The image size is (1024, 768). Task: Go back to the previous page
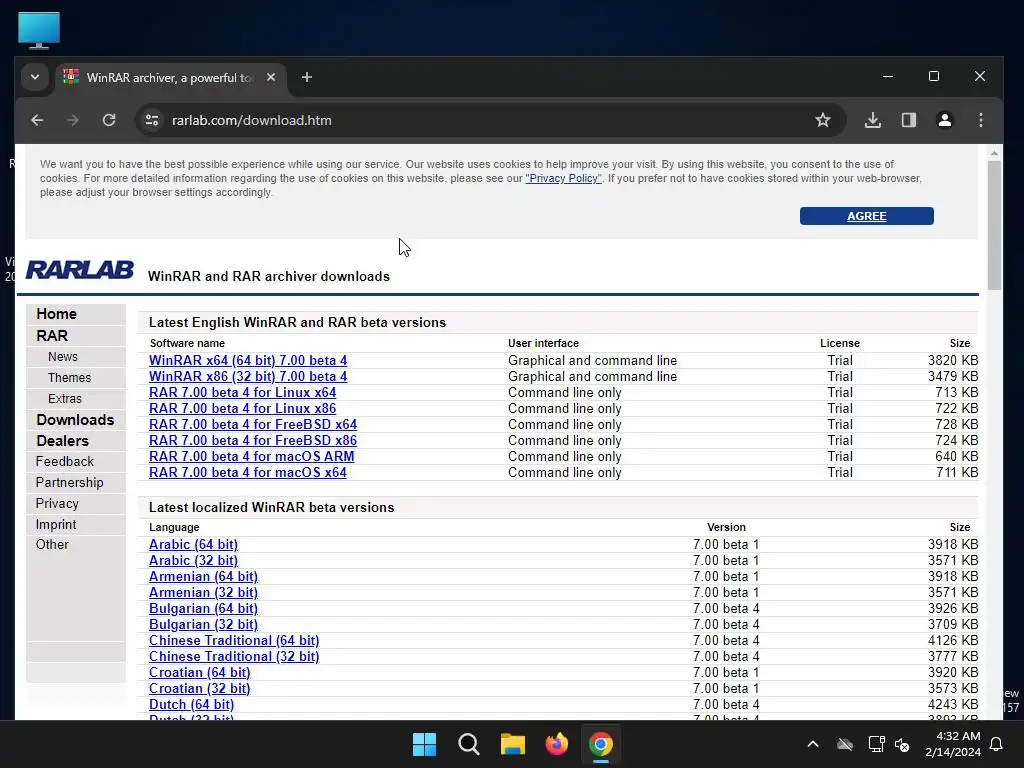[x=37, y=120]
